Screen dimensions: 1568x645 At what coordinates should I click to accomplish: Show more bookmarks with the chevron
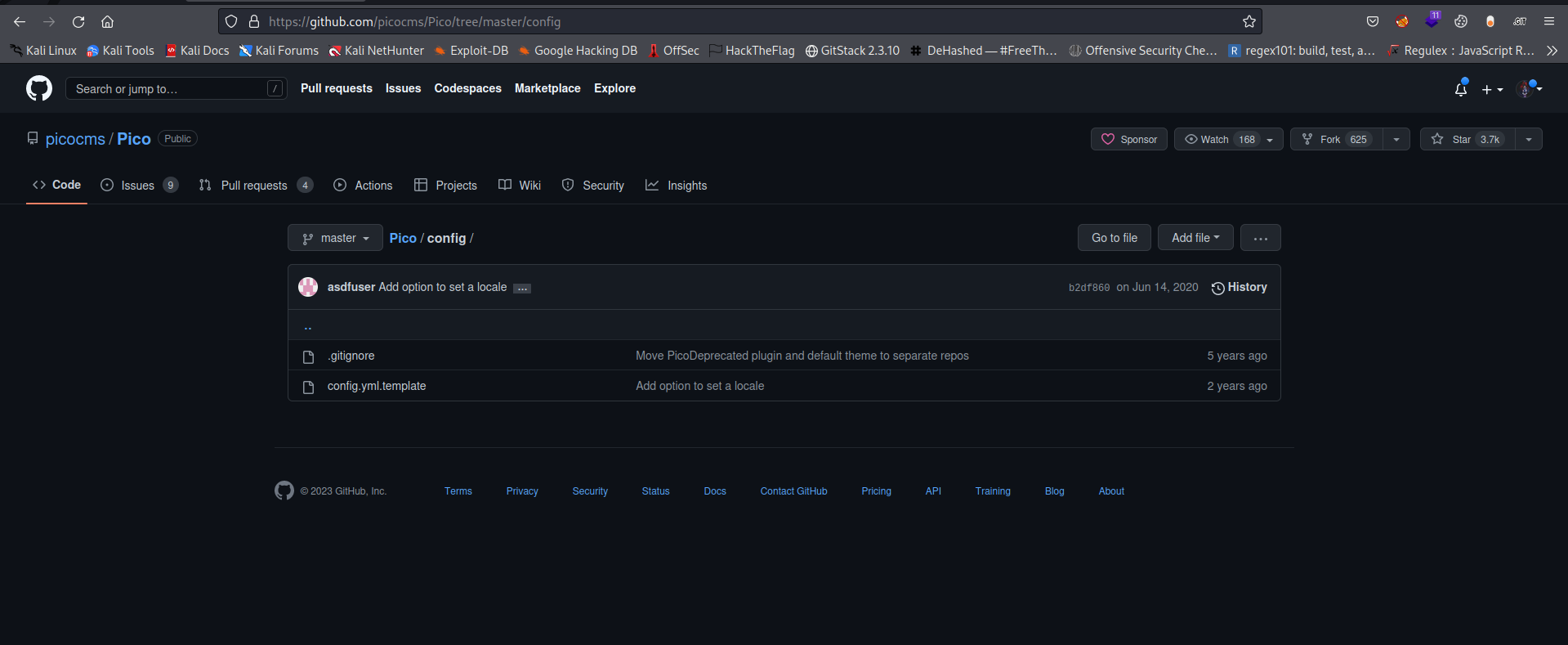click(x=1552, y=51)
